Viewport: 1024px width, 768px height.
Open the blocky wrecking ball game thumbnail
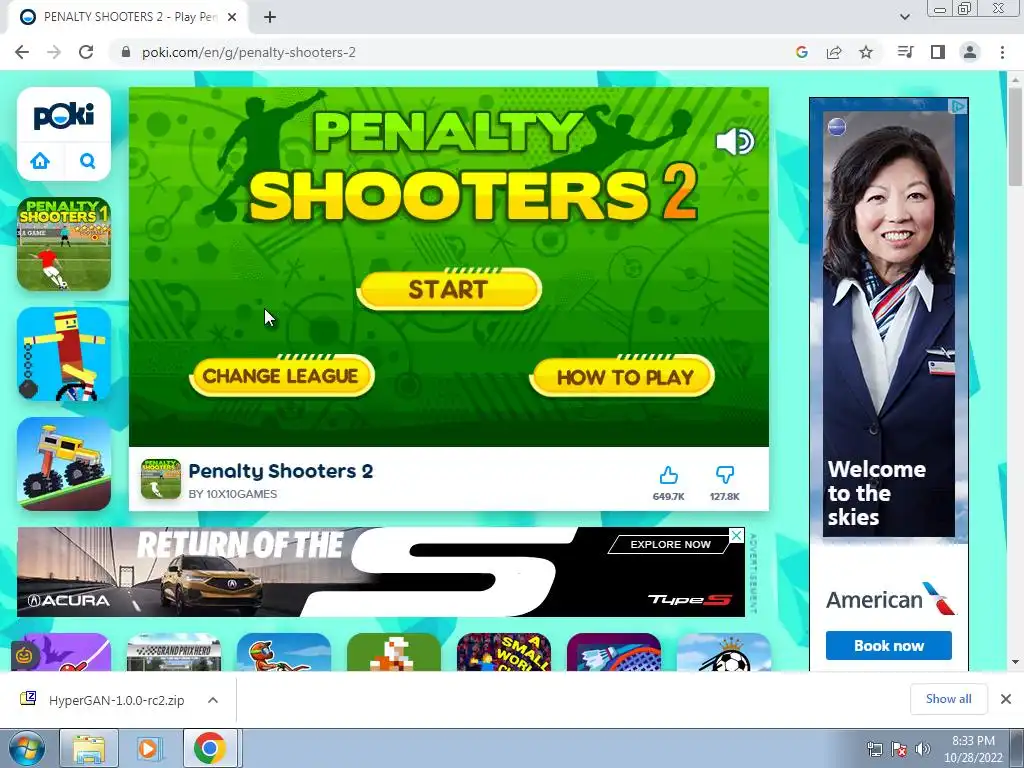coord(63,353)
